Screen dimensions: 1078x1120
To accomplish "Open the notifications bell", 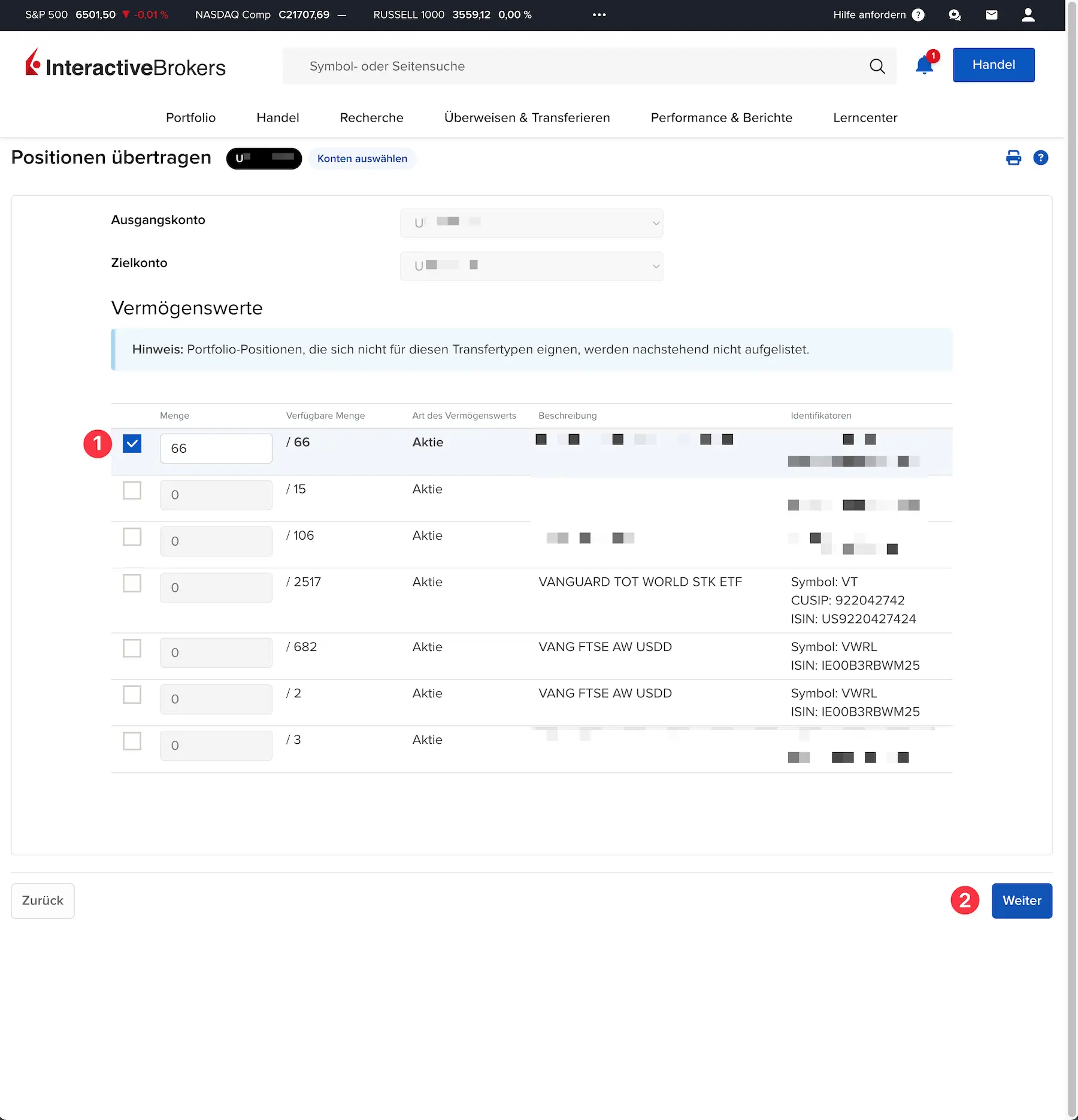I will [925, 65].
